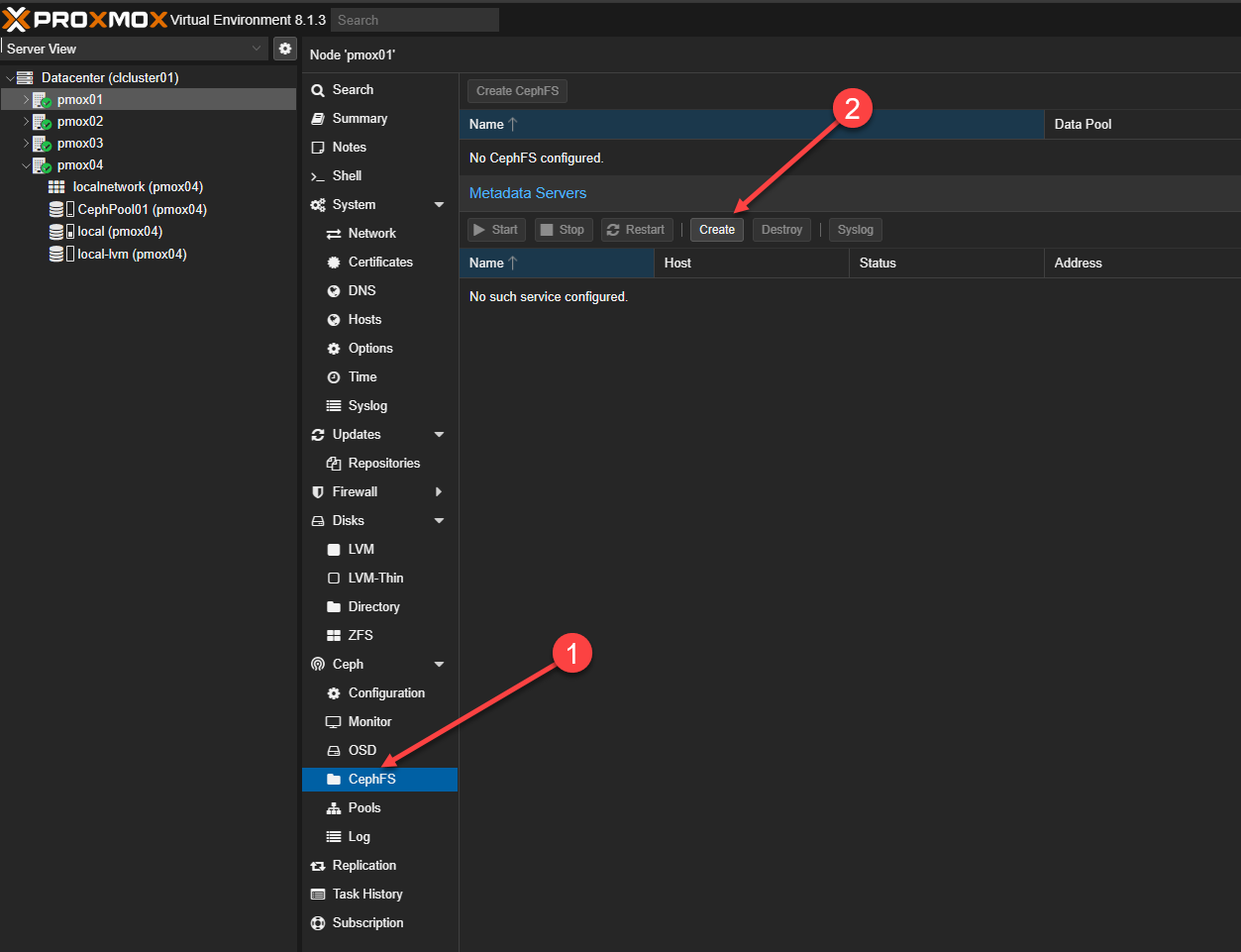Collapse the Ceph section arrow
The image size is (1241, 952).
click(439, 665)
